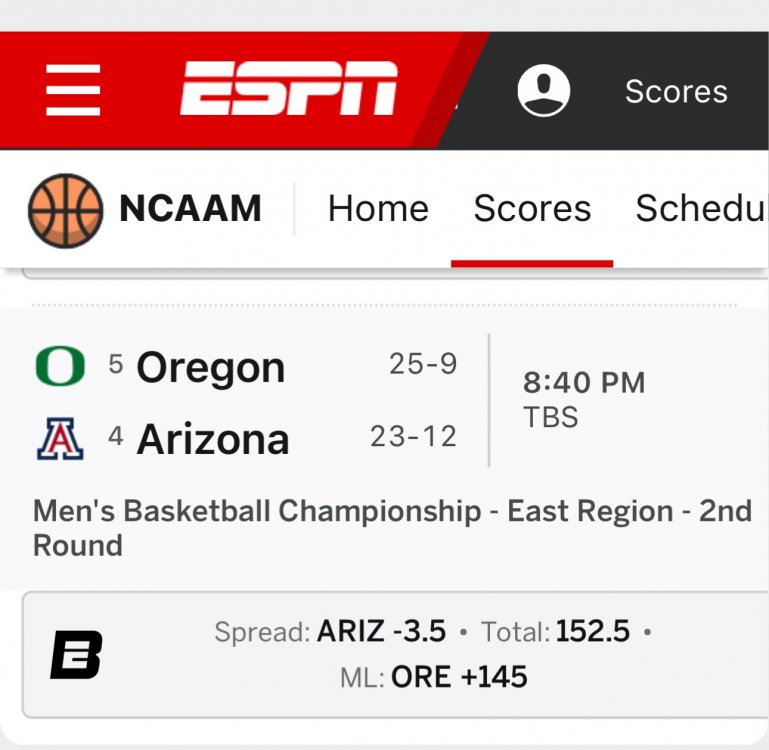Tap the ESPN BET logo
Image resolution: width=769 pixels, height=750 pixels.
(x=76, y=655)
